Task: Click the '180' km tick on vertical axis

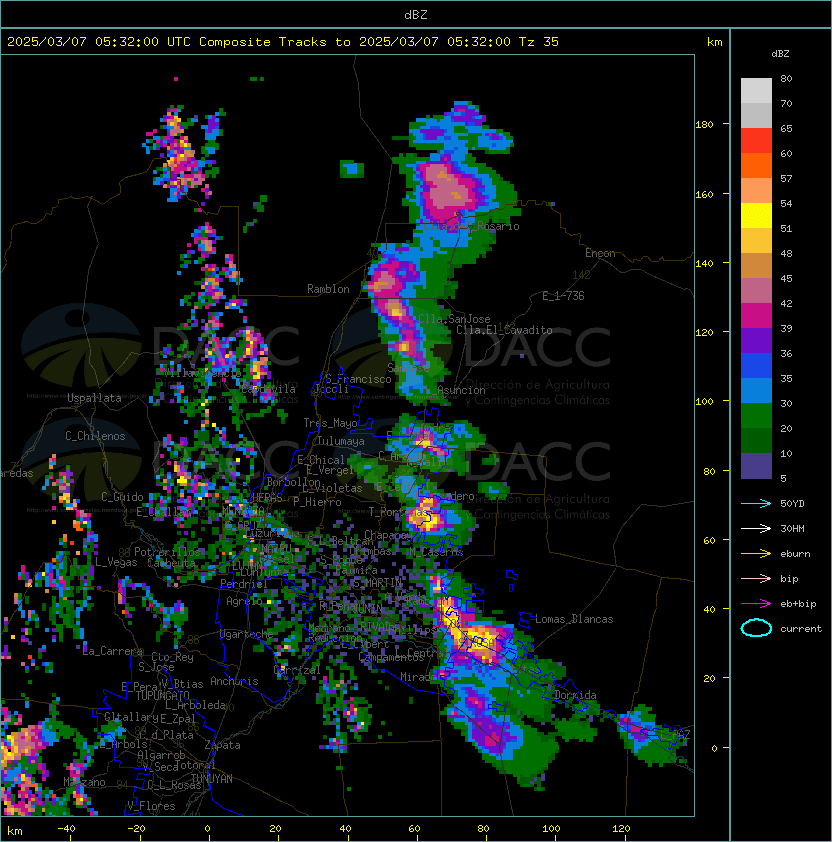Action: pos(704,125)
